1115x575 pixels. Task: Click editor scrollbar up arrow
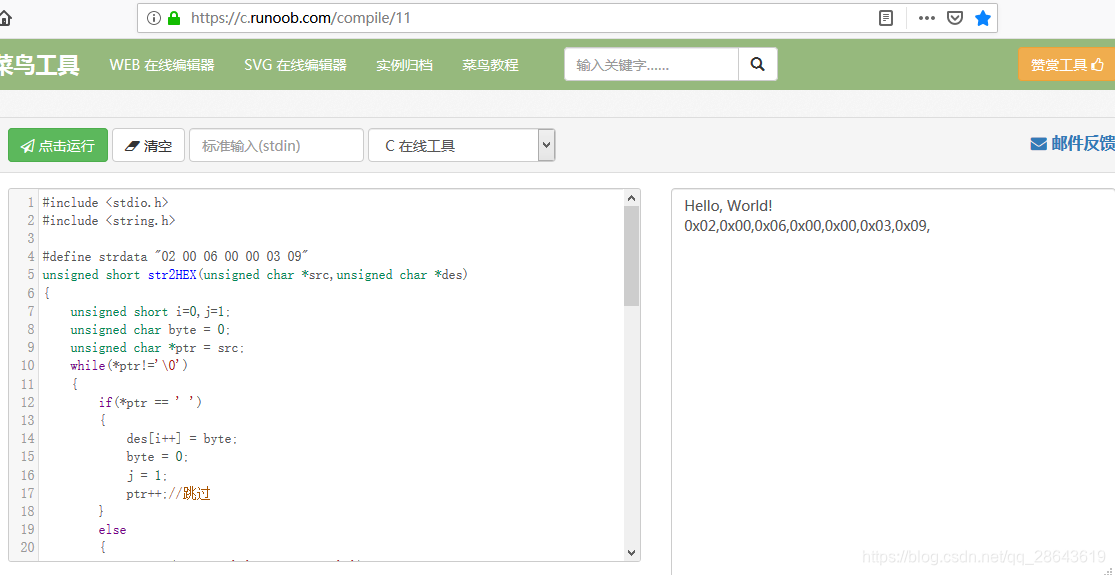point(631,198)
